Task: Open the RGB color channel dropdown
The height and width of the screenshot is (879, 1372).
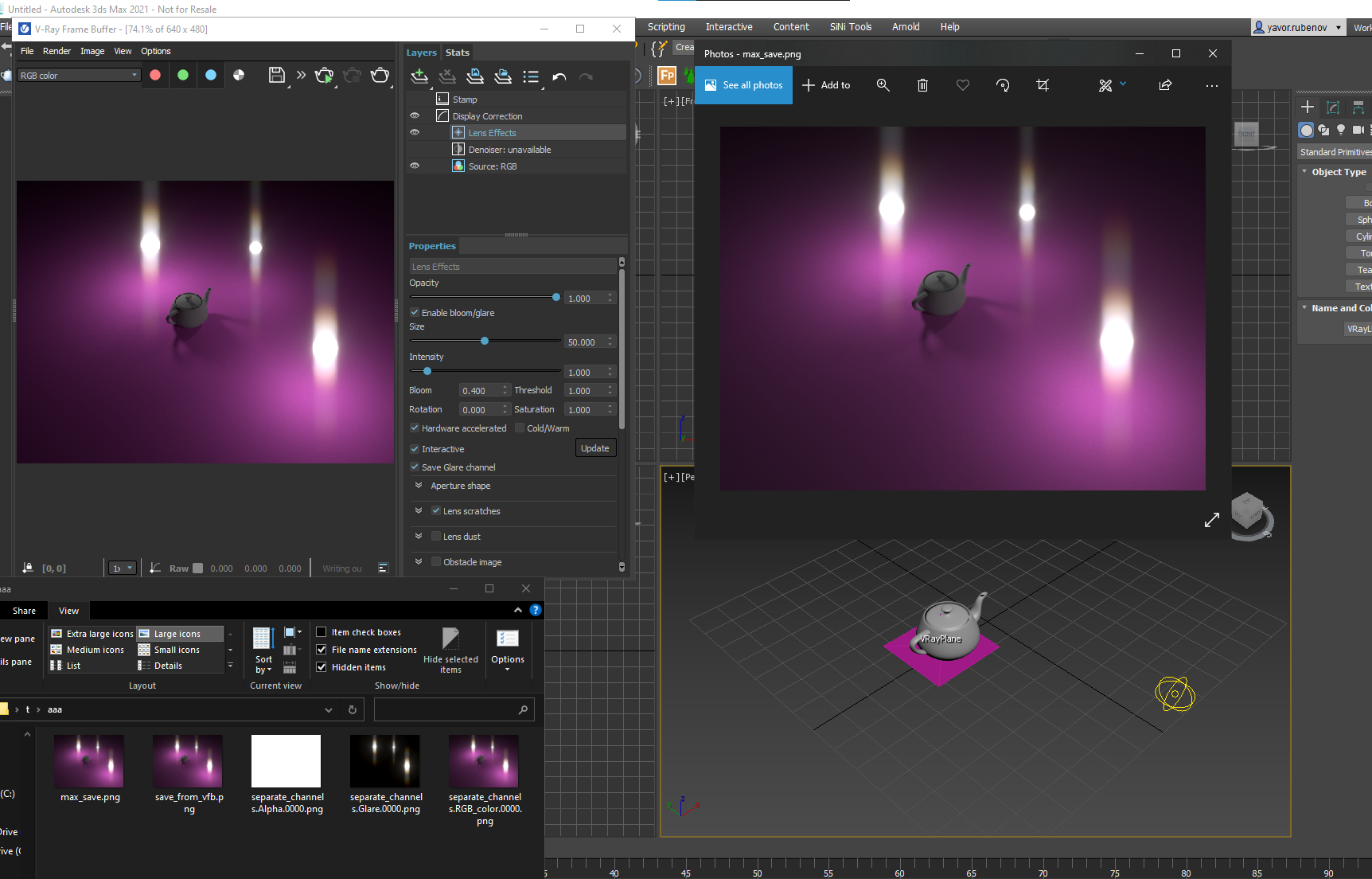Action: tap(79, 76)
